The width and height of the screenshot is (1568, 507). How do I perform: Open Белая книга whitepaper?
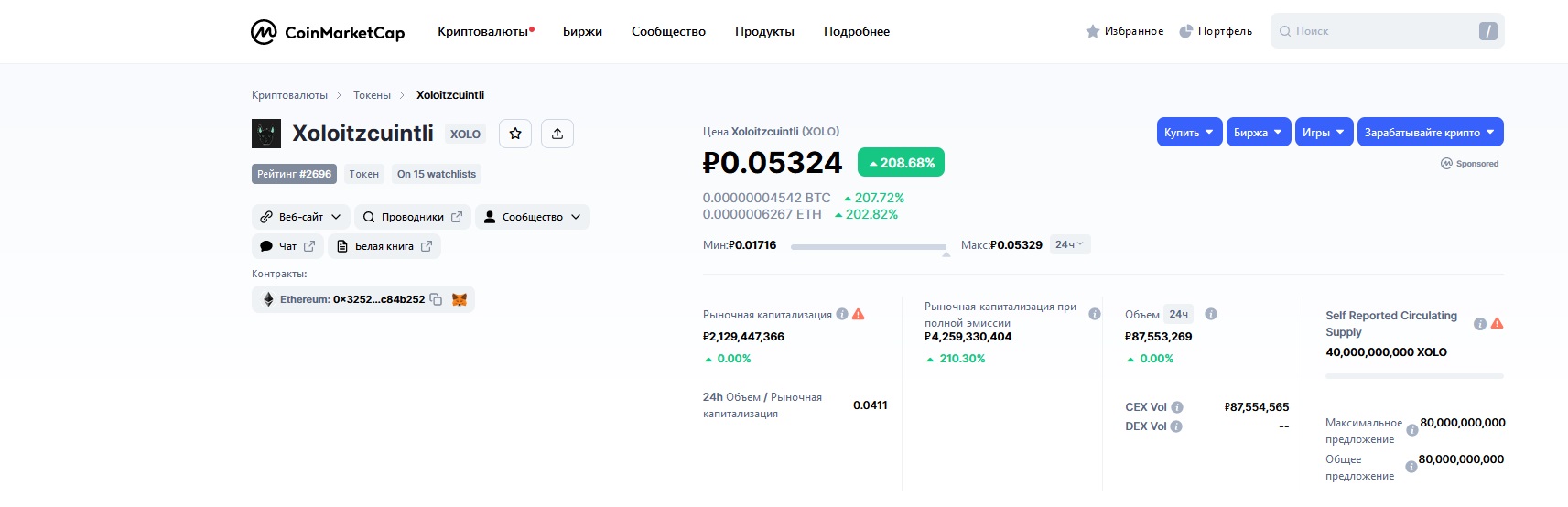(x=384, y=246)
